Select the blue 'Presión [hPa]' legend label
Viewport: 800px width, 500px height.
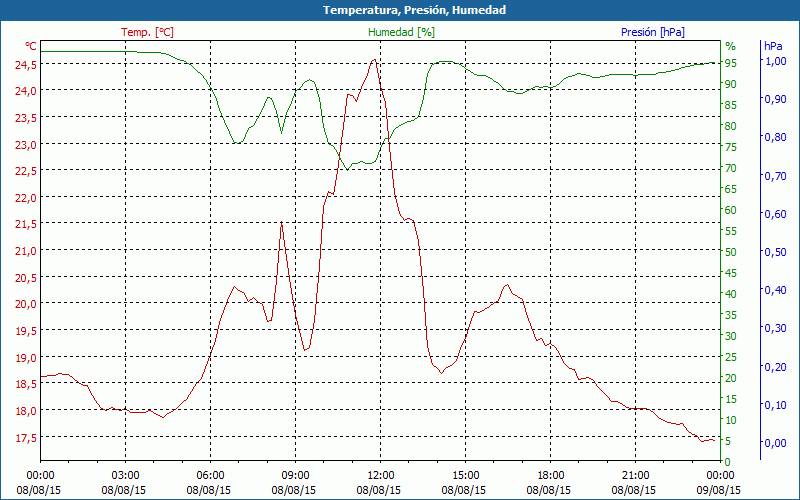tap(653, 32)
